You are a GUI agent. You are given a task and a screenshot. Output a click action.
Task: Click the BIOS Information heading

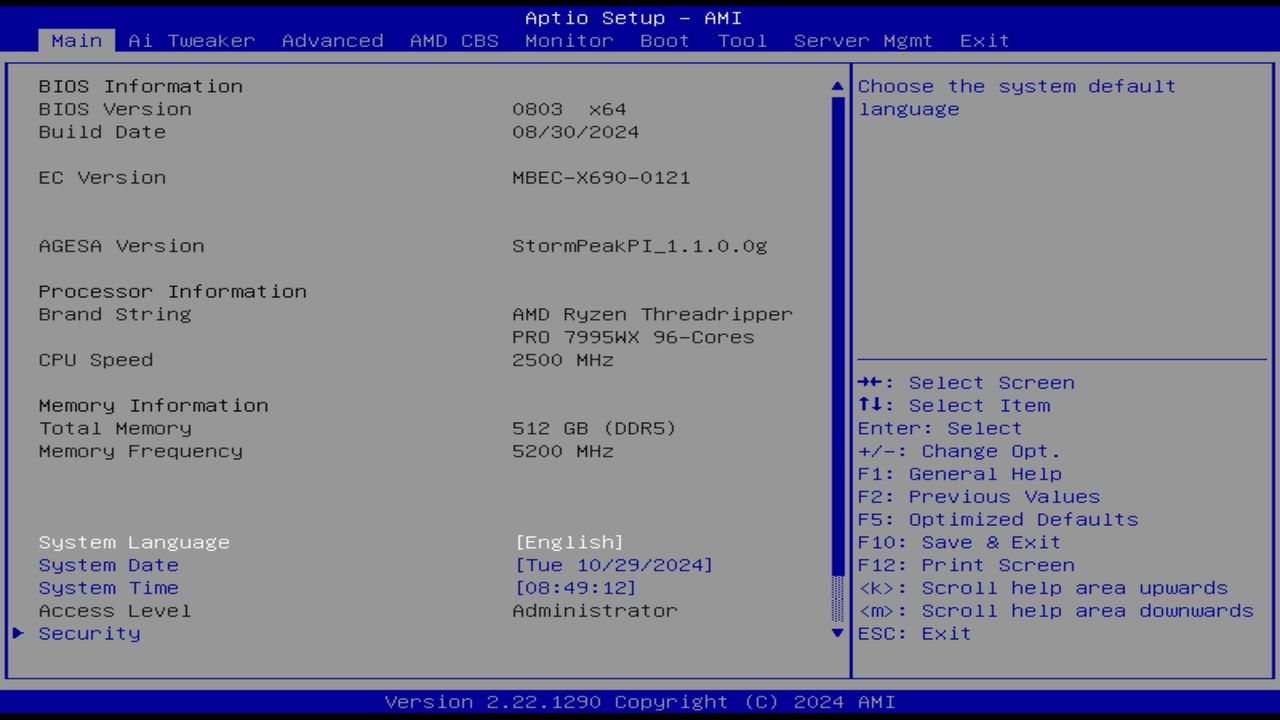(x=140, y=86)
